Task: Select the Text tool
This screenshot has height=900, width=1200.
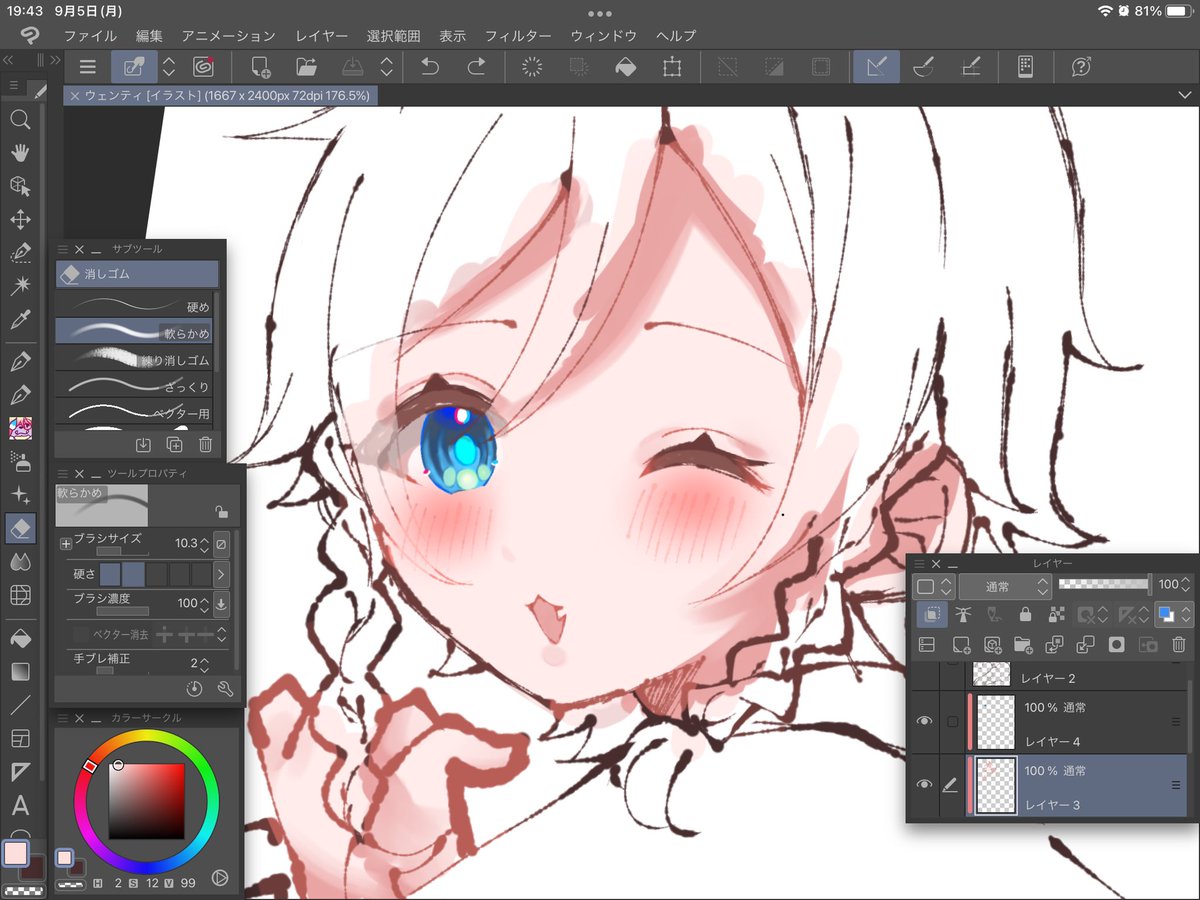Action: [x=20, y=805]
